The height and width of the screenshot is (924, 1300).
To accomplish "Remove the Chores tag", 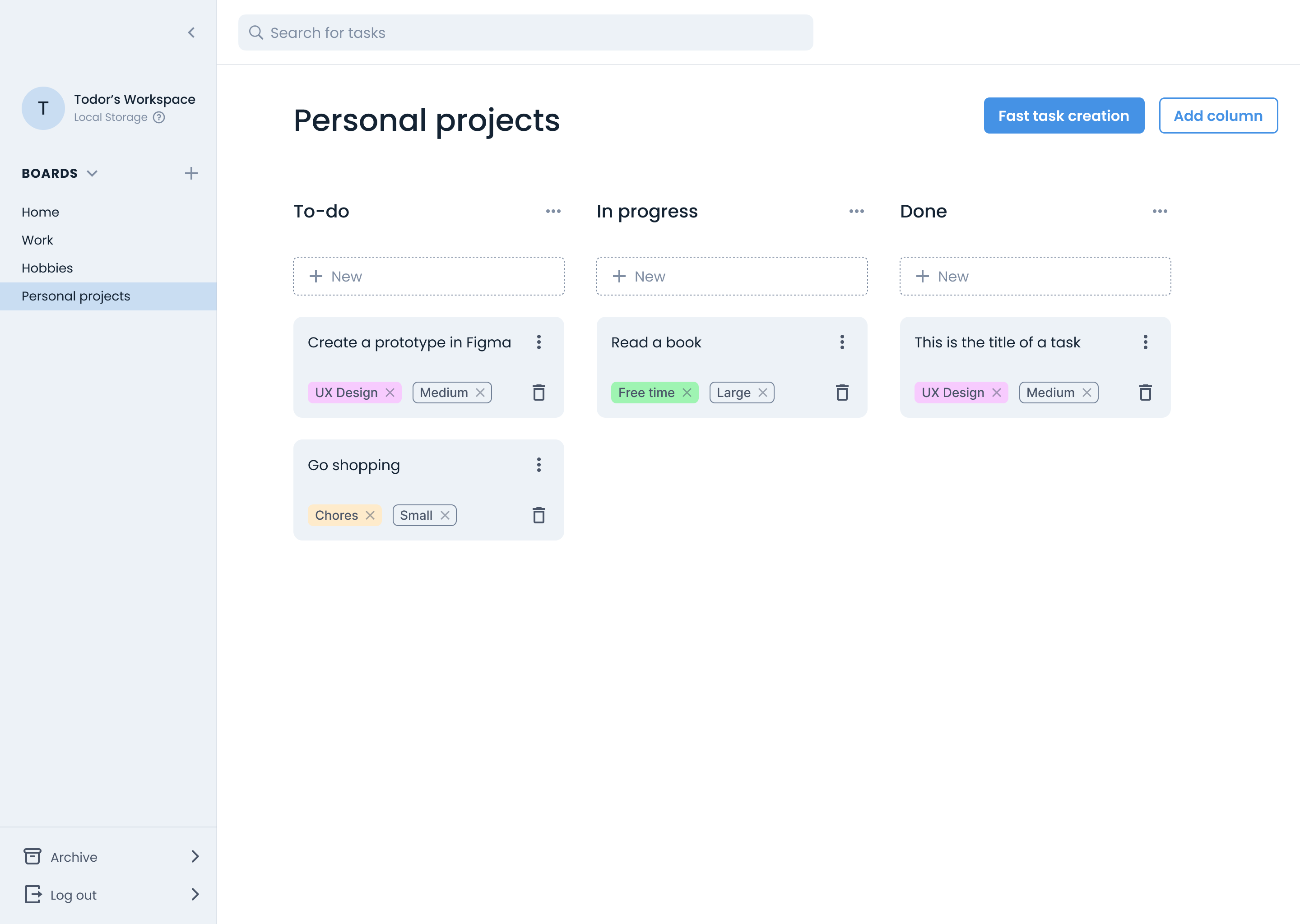I will click(x=370, y=516).
